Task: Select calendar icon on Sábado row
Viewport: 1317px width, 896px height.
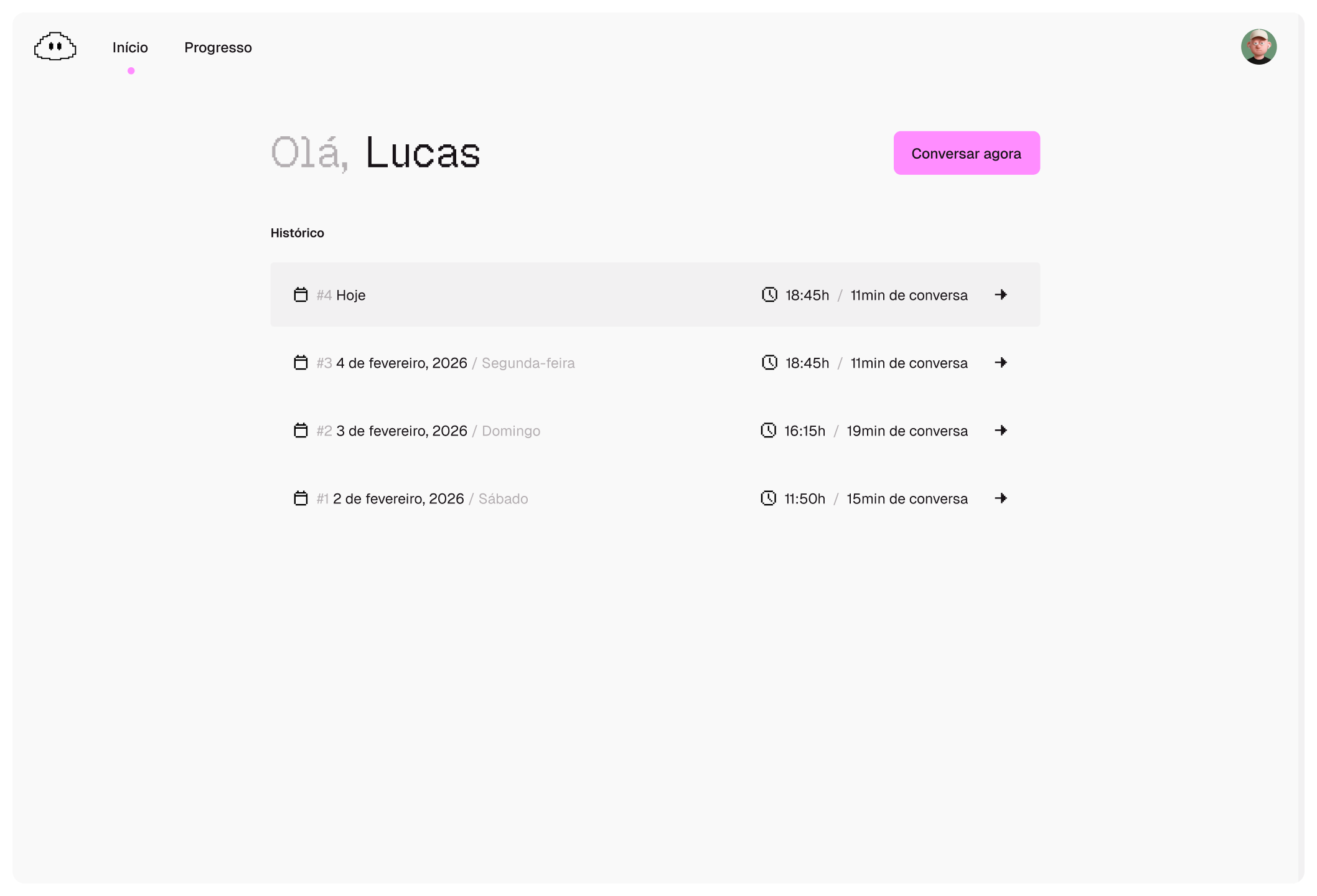Action: [301, 498]
